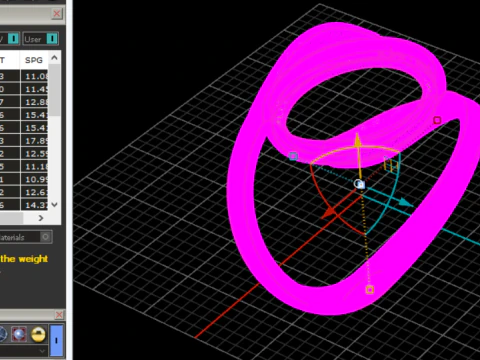
Task: Close the lower materials panel with its red X
Action: 59,315
